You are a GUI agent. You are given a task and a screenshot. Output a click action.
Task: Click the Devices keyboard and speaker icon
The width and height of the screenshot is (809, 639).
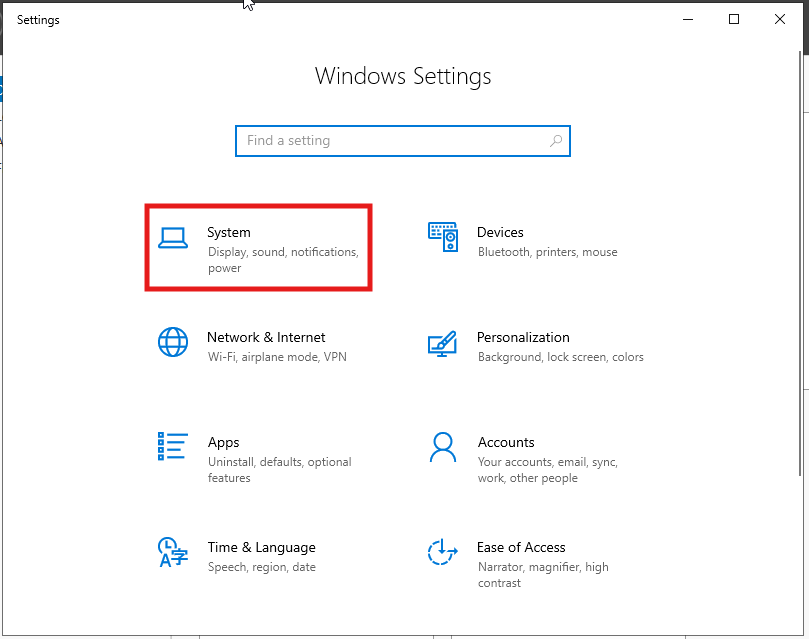443,237
